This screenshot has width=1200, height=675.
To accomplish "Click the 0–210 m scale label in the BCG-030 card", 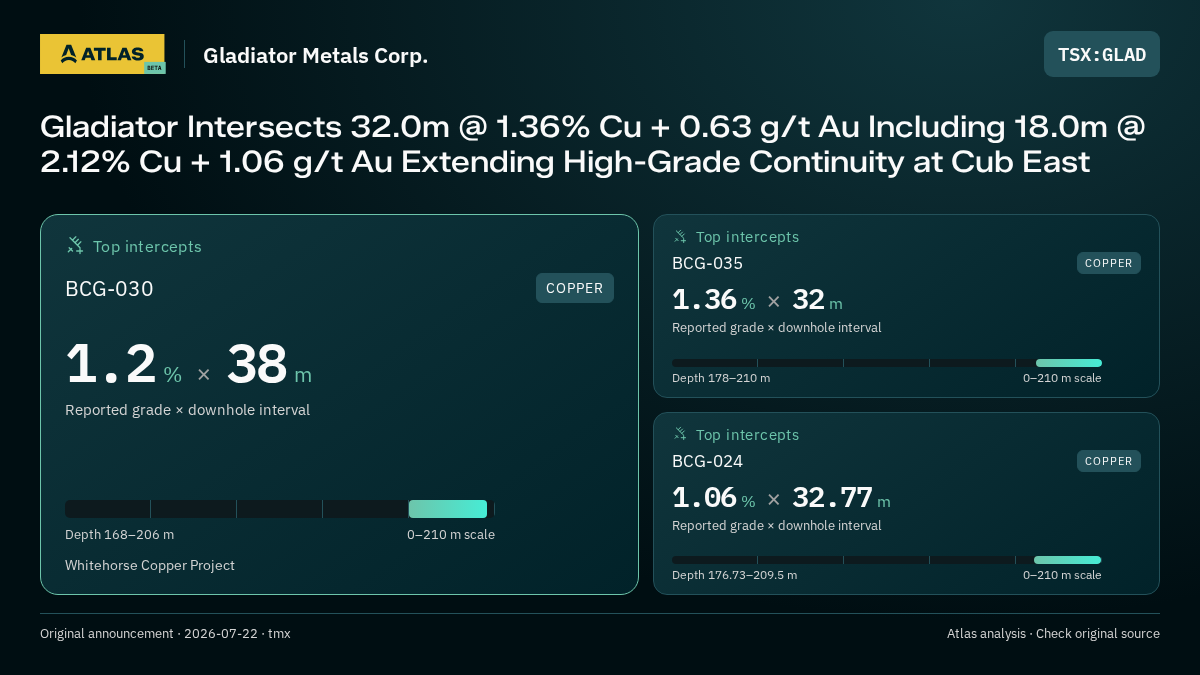I will click(451, 535).
